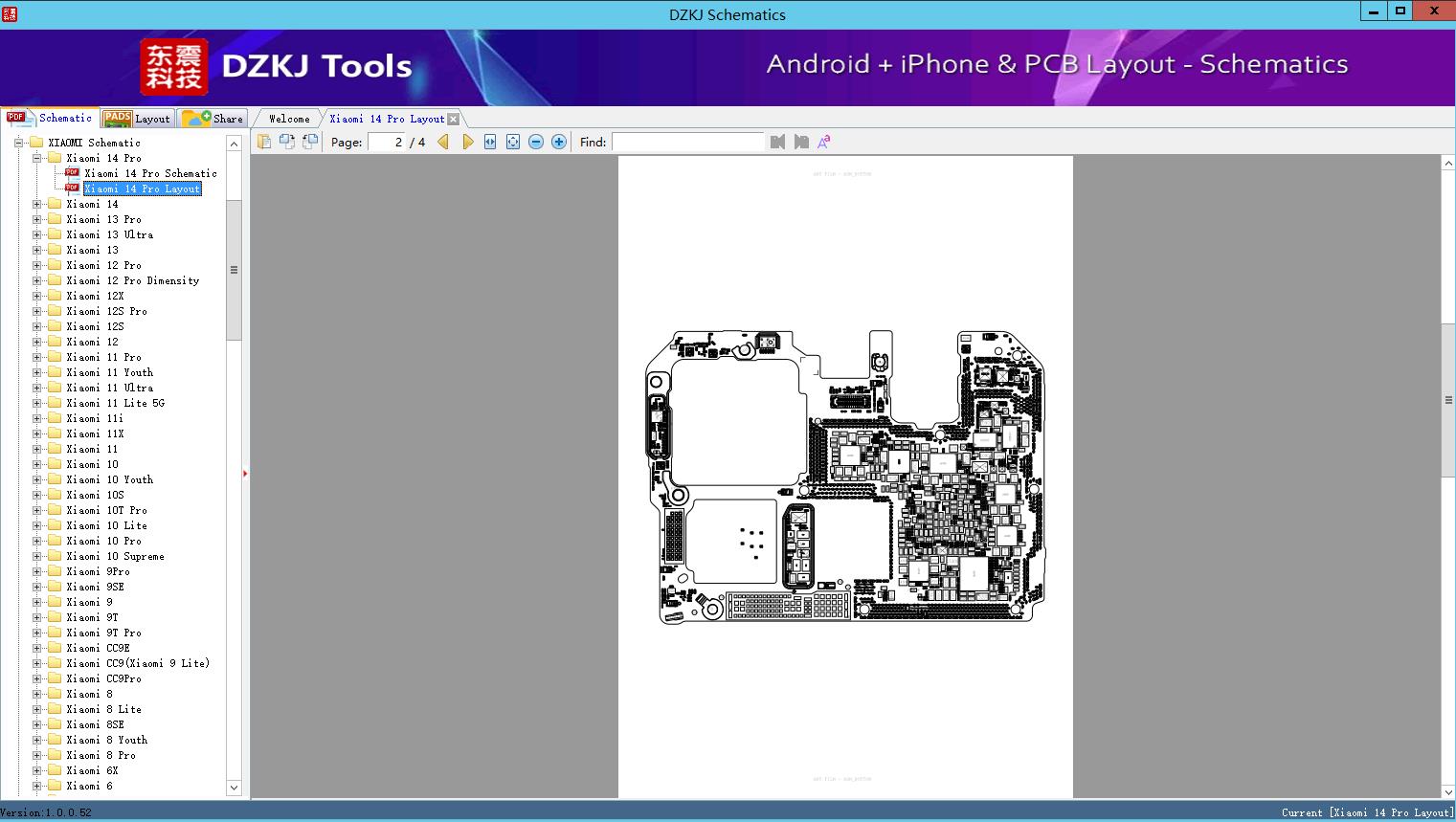
Task: Fit the whole page in view
Action: click(513, 142)
